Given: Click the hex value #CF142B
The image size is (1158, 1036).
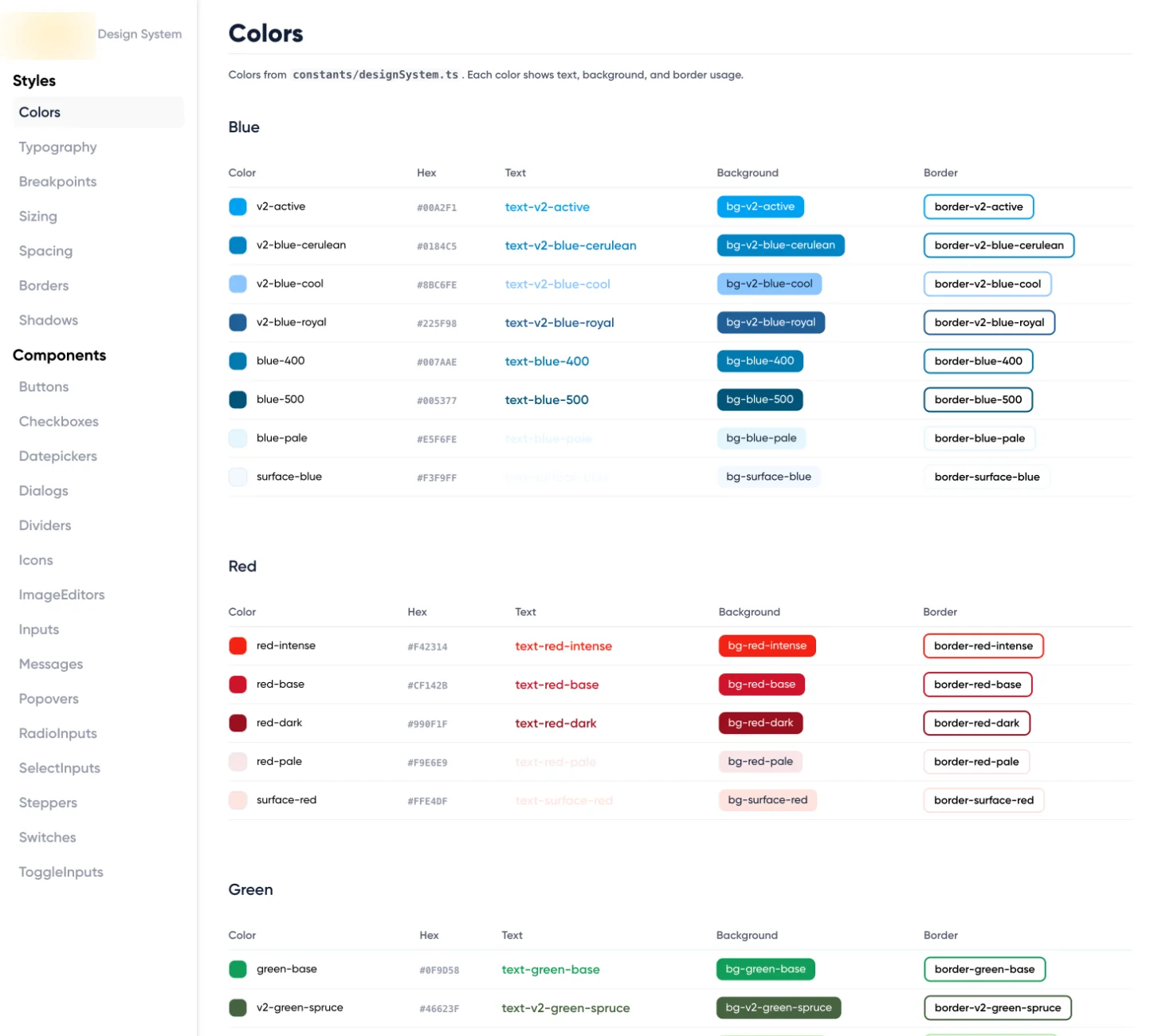Looking at the screenshot, I should 427,685.
